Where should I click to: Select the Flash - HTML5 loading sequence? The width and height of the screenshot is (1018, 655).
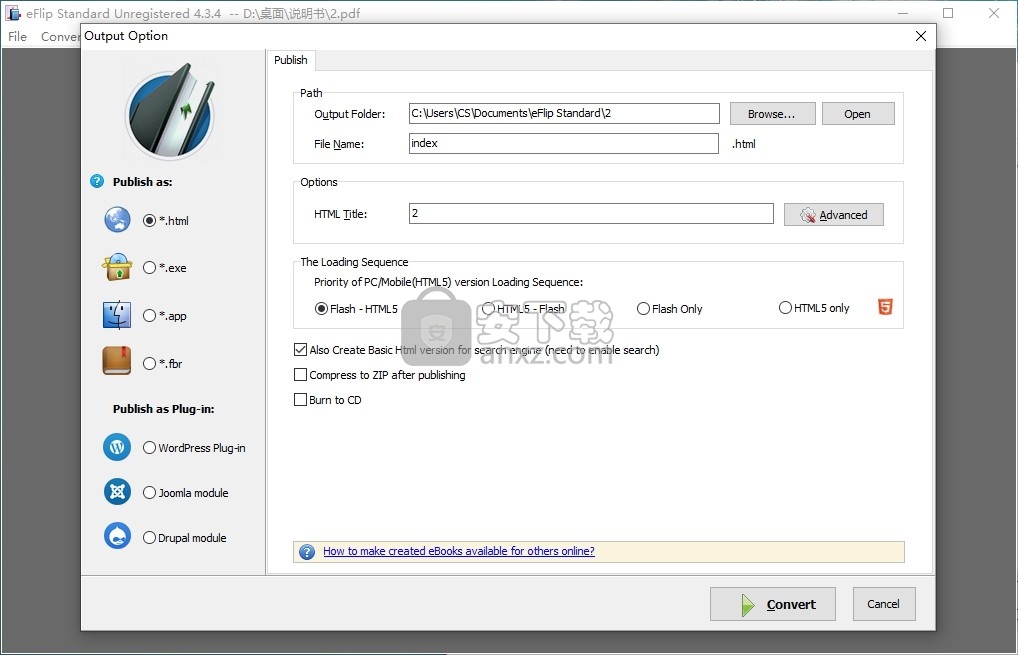356,309
